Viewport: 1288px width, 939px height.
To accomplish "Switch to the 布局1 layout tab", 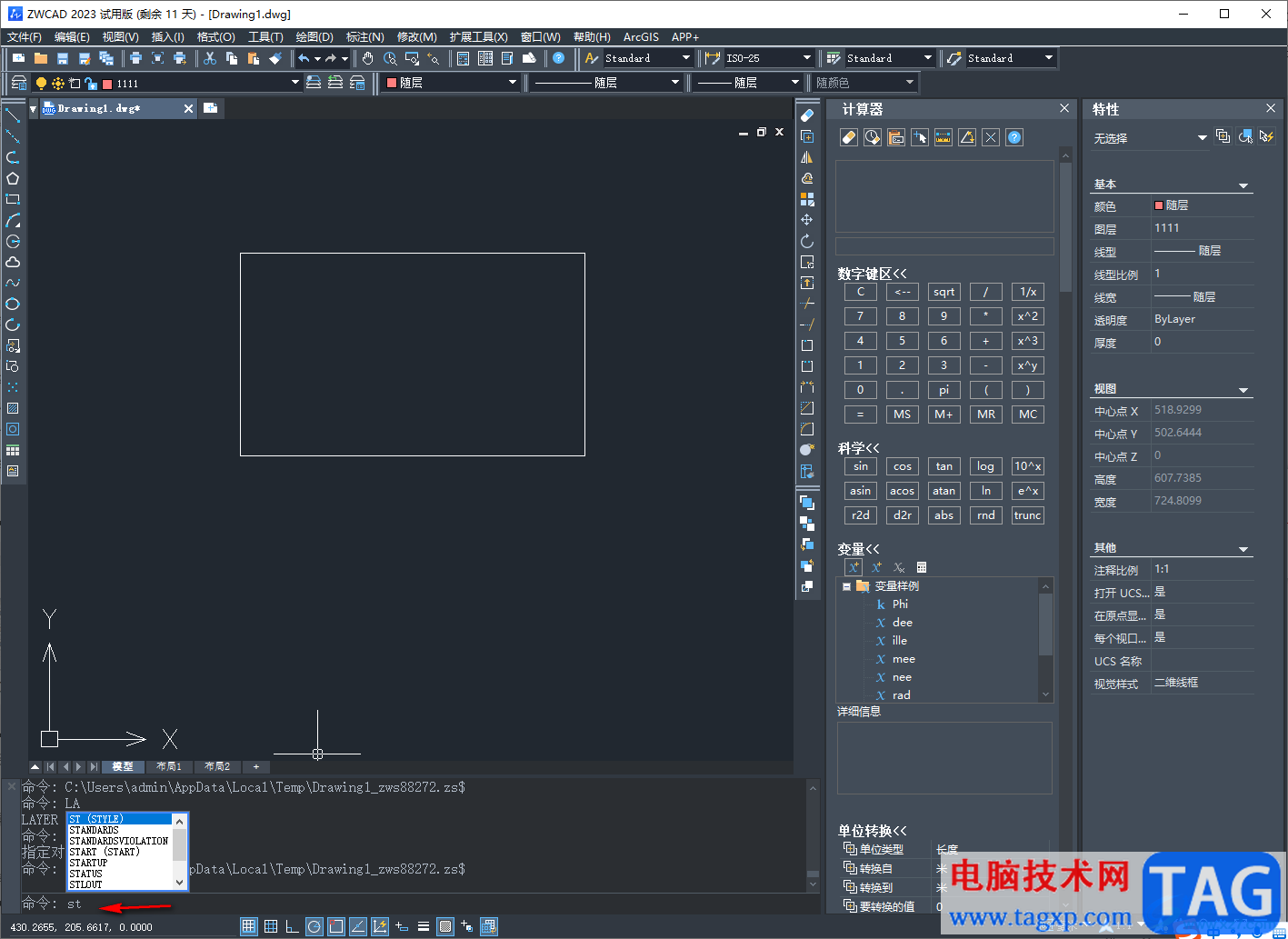I will pos(169,766).
